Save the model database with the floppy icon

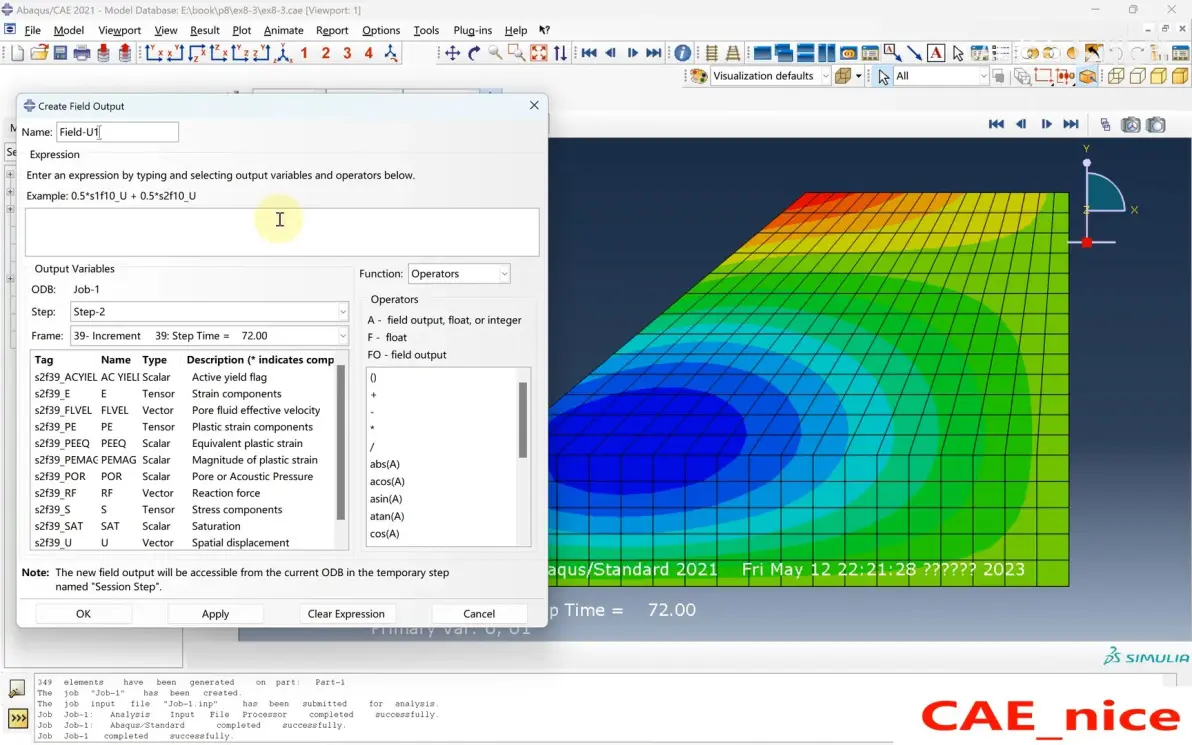(60, 53)
